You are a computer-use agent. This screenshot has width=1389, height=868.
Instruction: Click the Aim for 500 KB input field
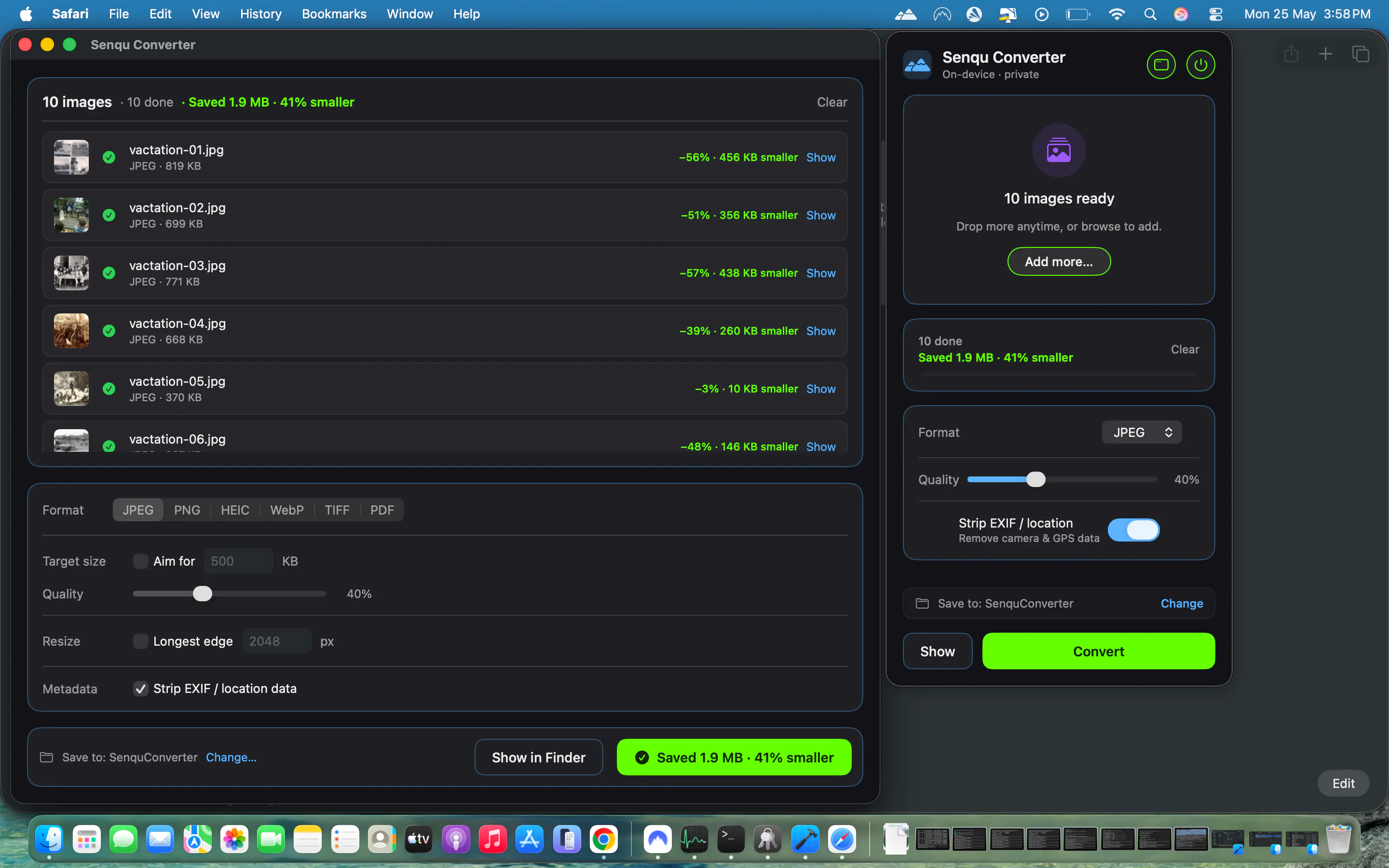(239, 561)
